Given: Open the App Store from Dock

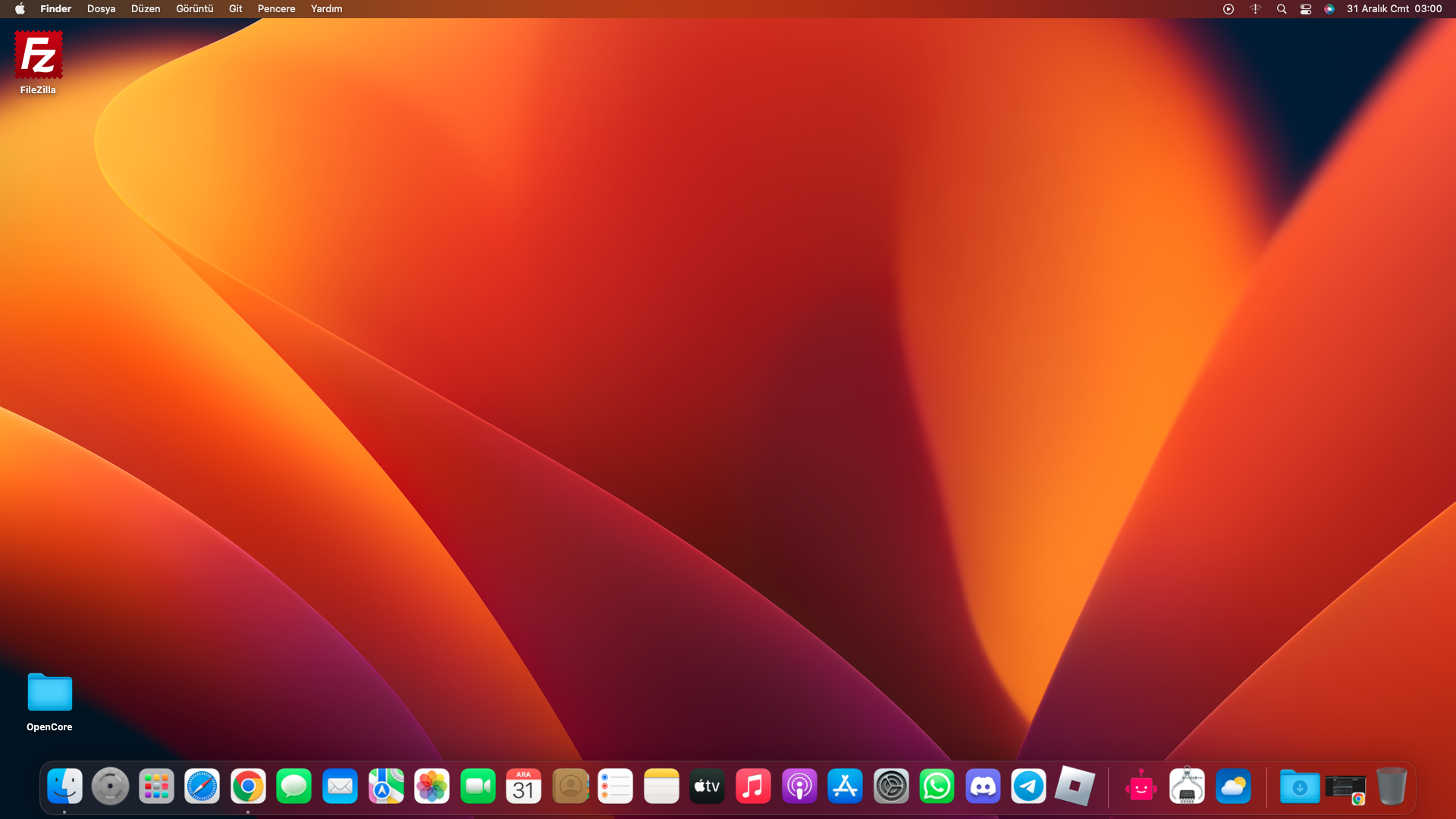Looking at the screenshot, I should (845, 786).
